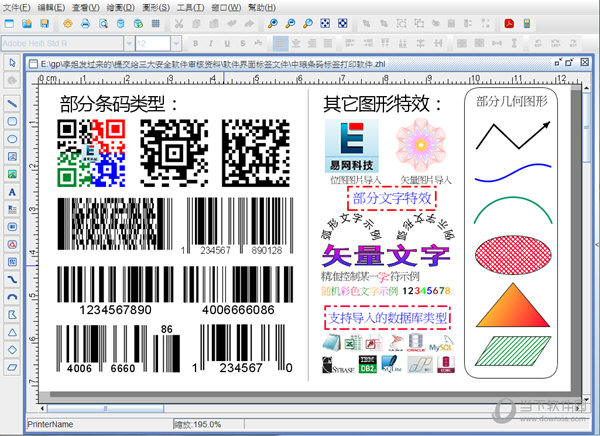The width and height of the screenshot is (600, 436).
Task: Click the red PDF export icon
Action: 509,24
